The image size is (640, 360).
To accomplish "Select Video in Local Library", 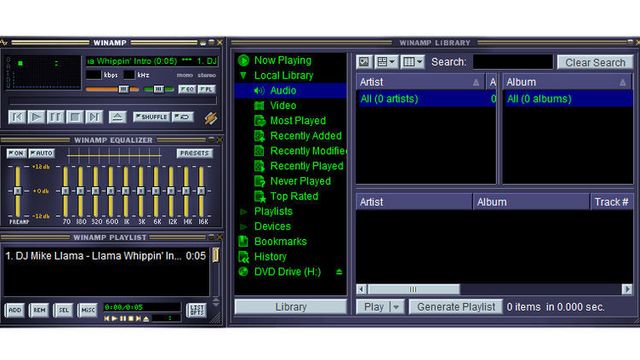I will pos(283,106).
